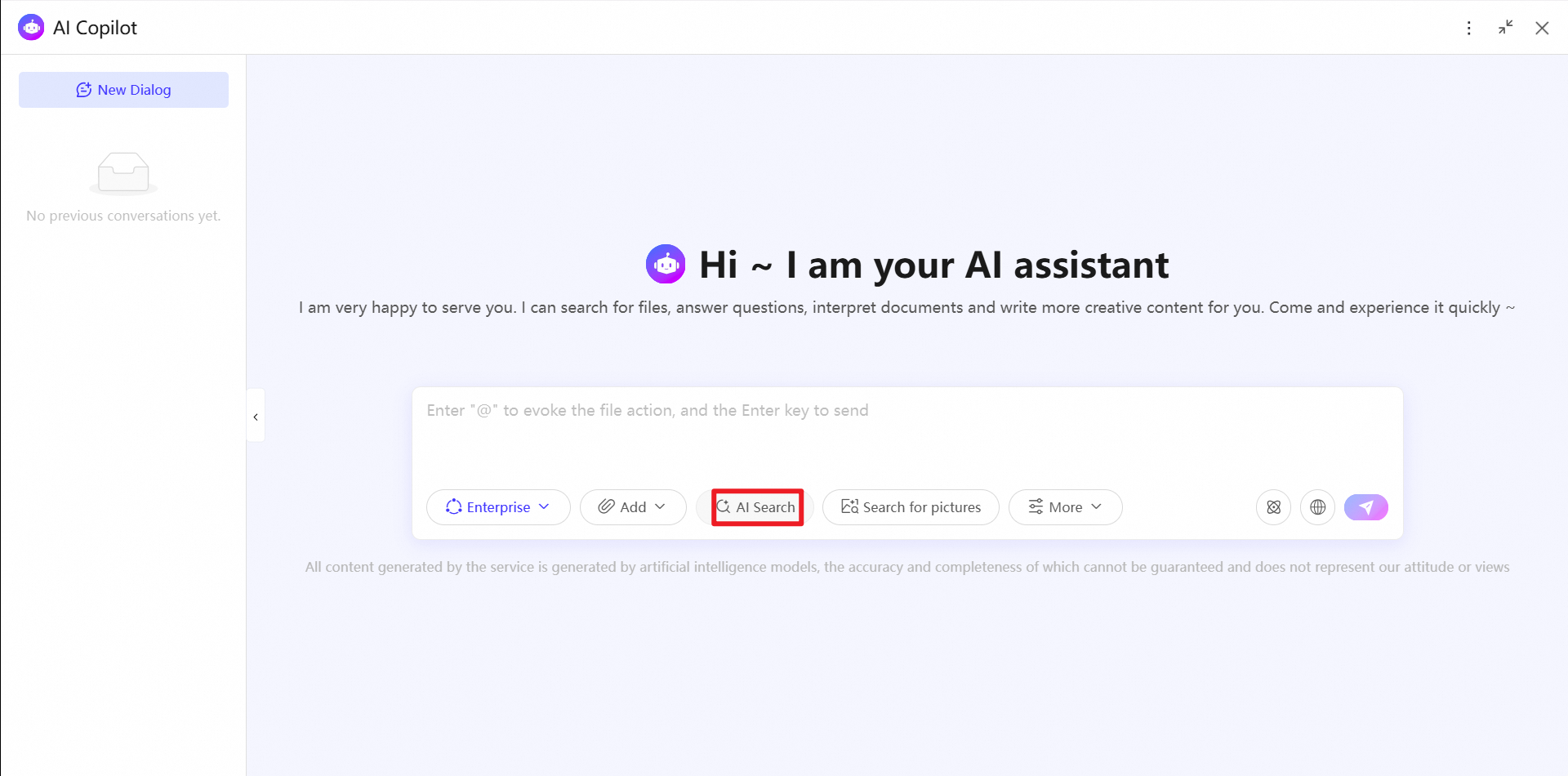This screenshot has height=776, width=1568.
Task: Expand the Enterprise dropdown
Action: (498, 507)
